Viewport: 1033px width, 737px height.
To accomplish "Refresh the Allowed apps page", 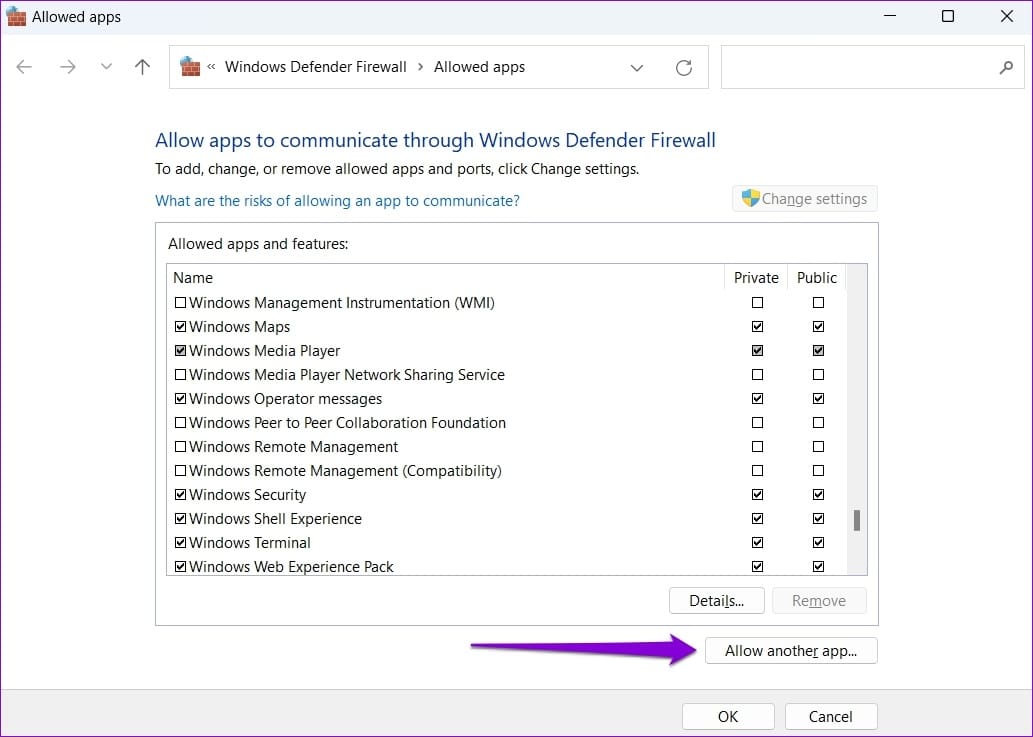I will pyautogui.click(x=684, y=67).
